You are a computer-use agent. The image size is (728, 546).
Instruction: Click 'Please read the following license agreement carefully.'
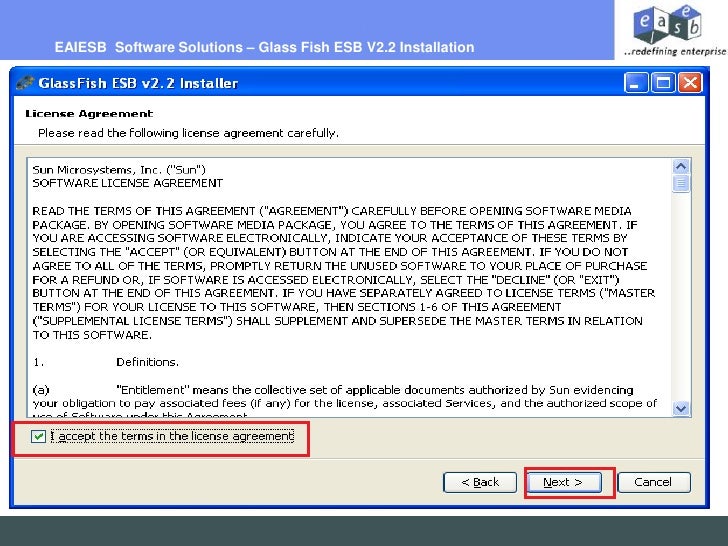(x=188, y=133)
